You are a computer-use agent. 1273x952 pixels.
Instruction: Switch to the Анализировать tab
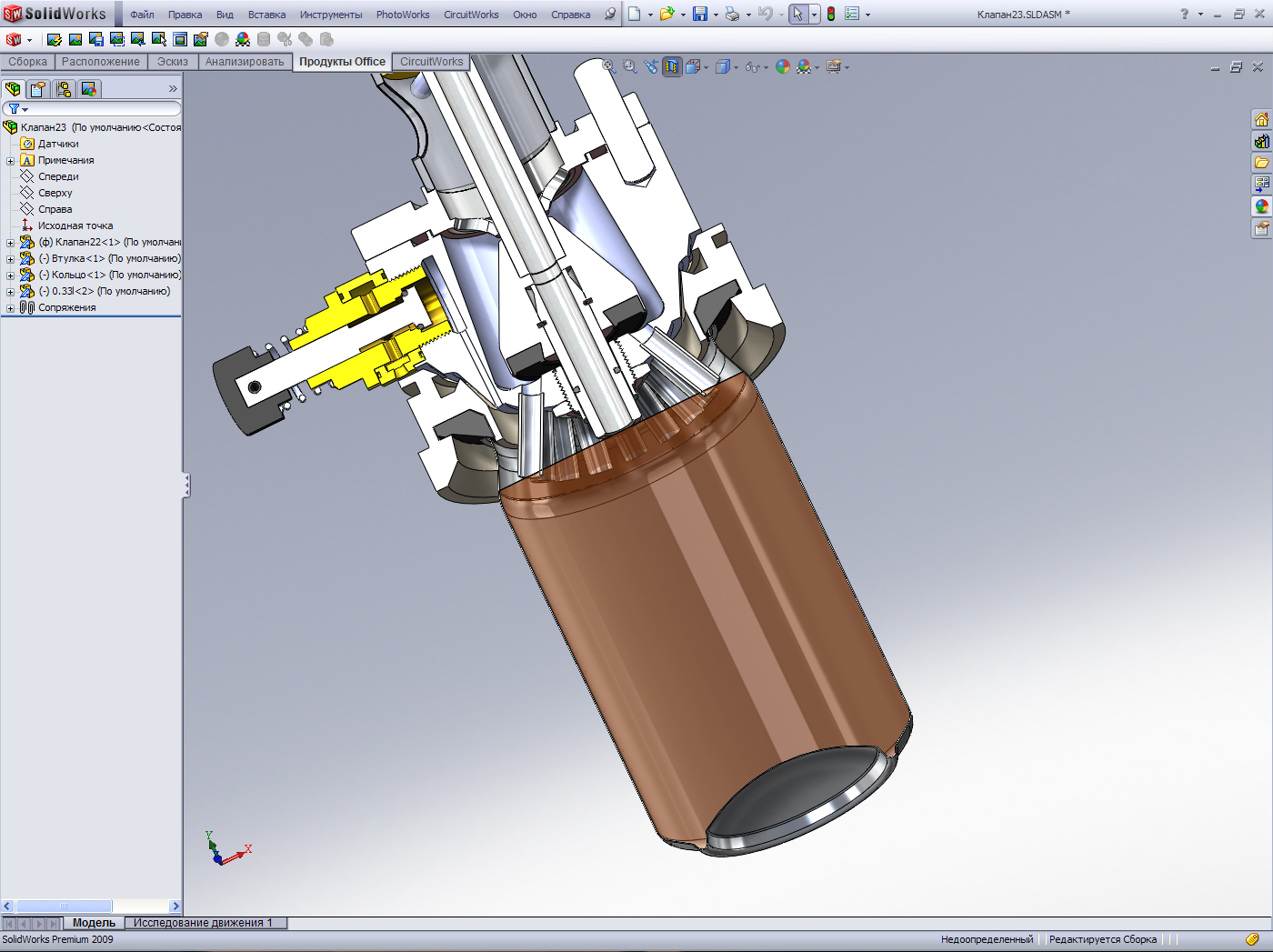click(245, 62)
